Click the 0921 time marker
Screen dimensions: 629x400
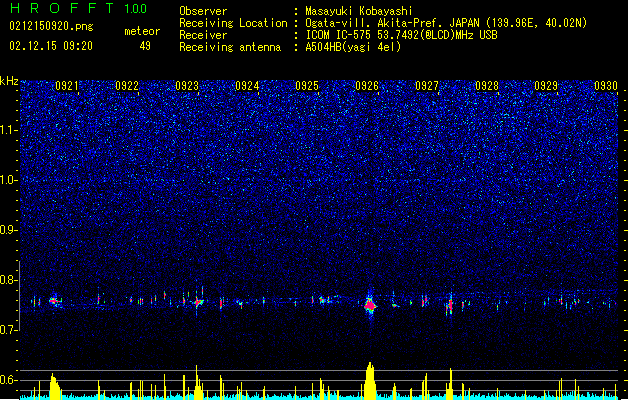click(x=67, y=86)
